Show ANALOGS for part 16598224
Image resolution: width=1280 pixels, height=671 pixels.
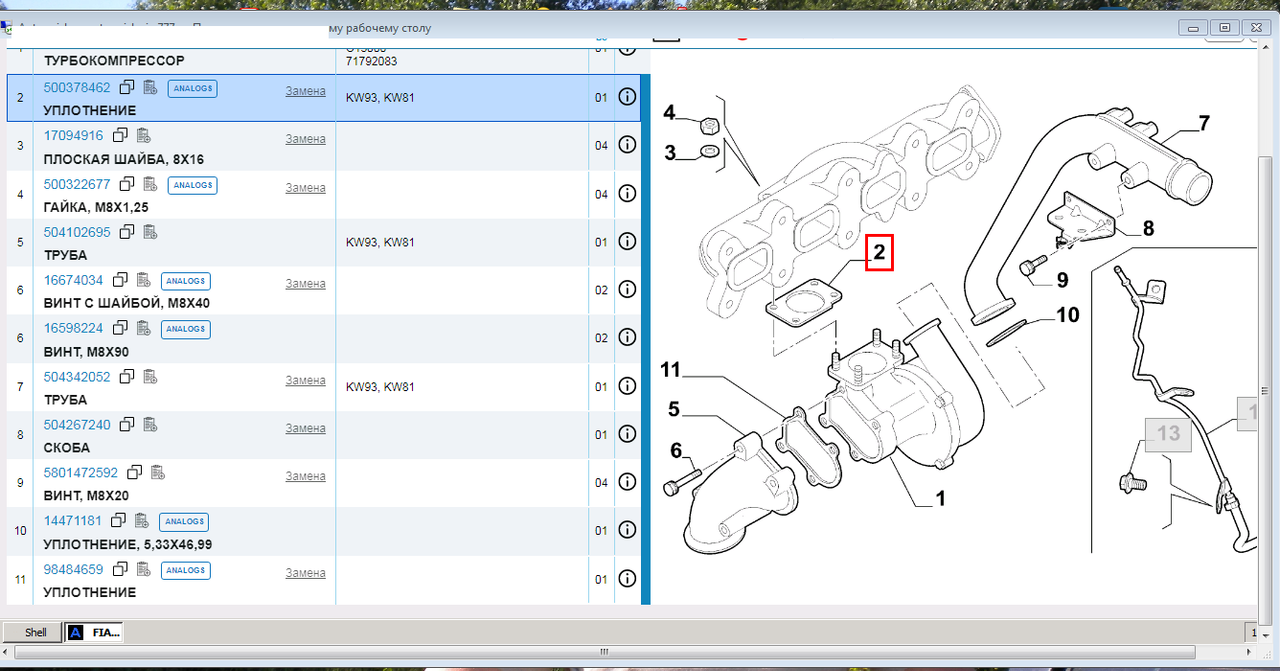(x=185, y=329)
